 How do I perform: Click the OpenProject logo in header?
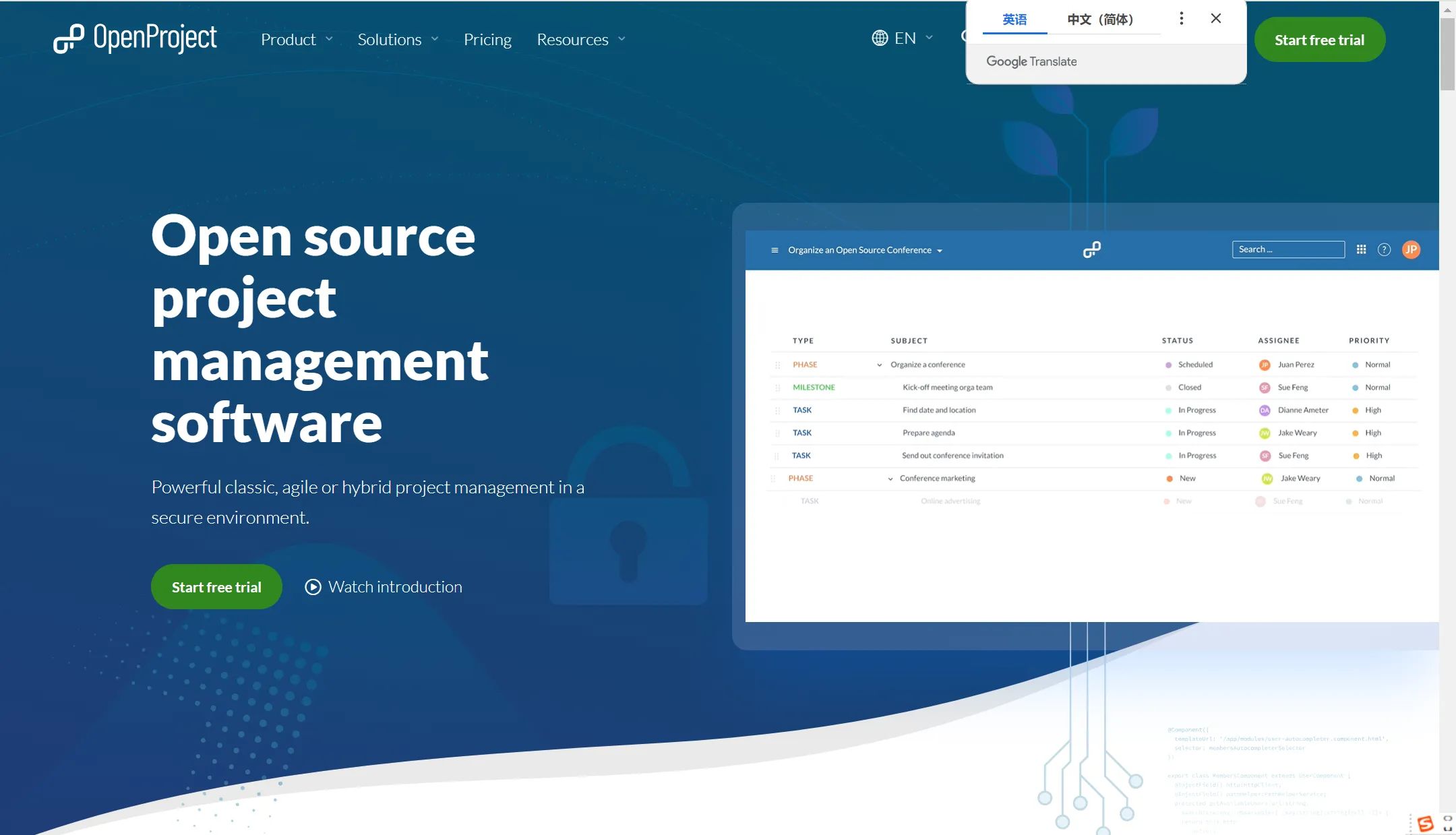point(135,38)
